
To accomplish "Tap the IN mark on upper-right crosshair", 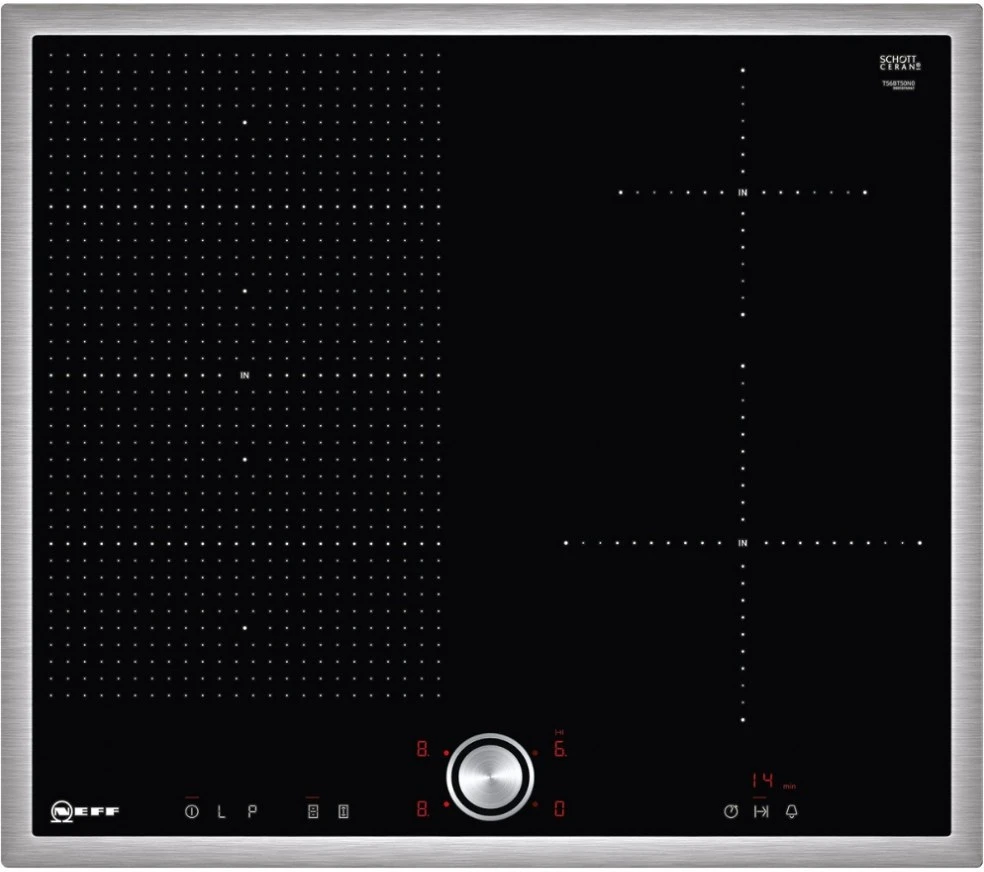I will (x=743, y=192).
